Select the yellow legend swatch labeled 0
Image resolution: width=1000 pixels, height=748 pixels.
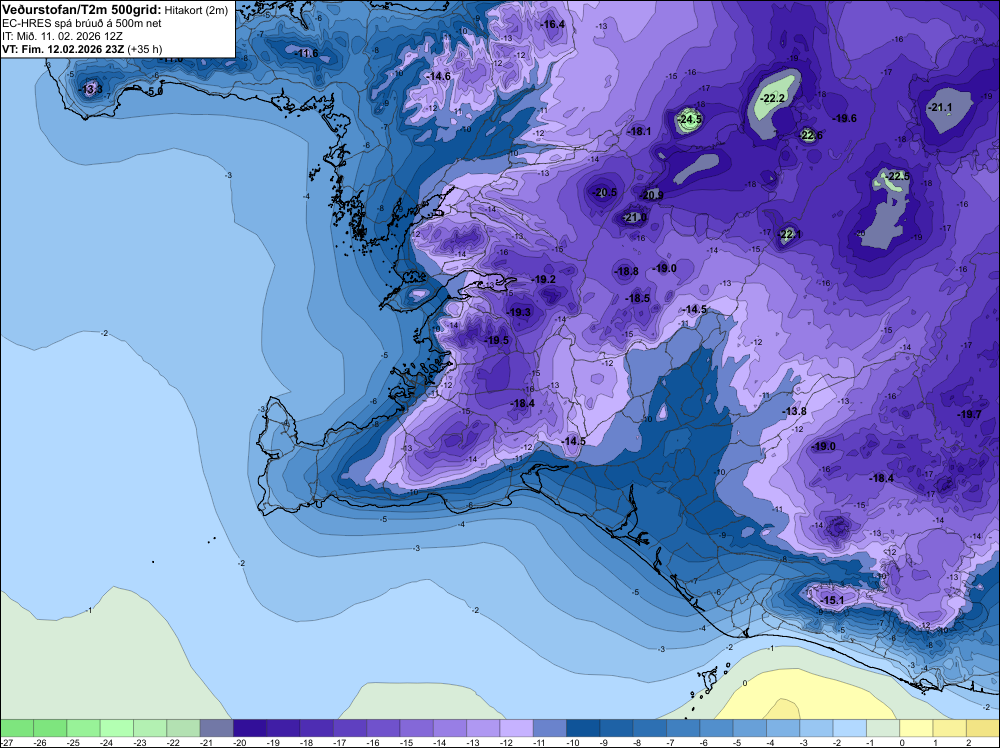click(916, 728)
